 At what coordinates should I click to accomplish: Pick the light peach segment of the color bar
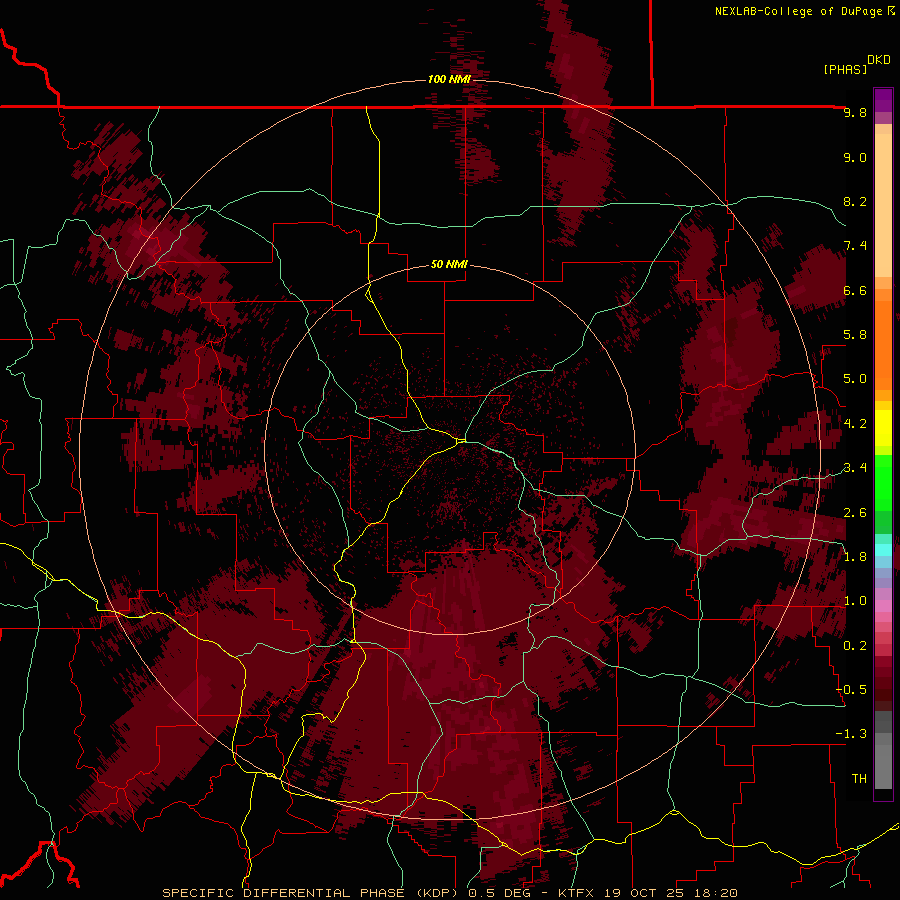883,205
